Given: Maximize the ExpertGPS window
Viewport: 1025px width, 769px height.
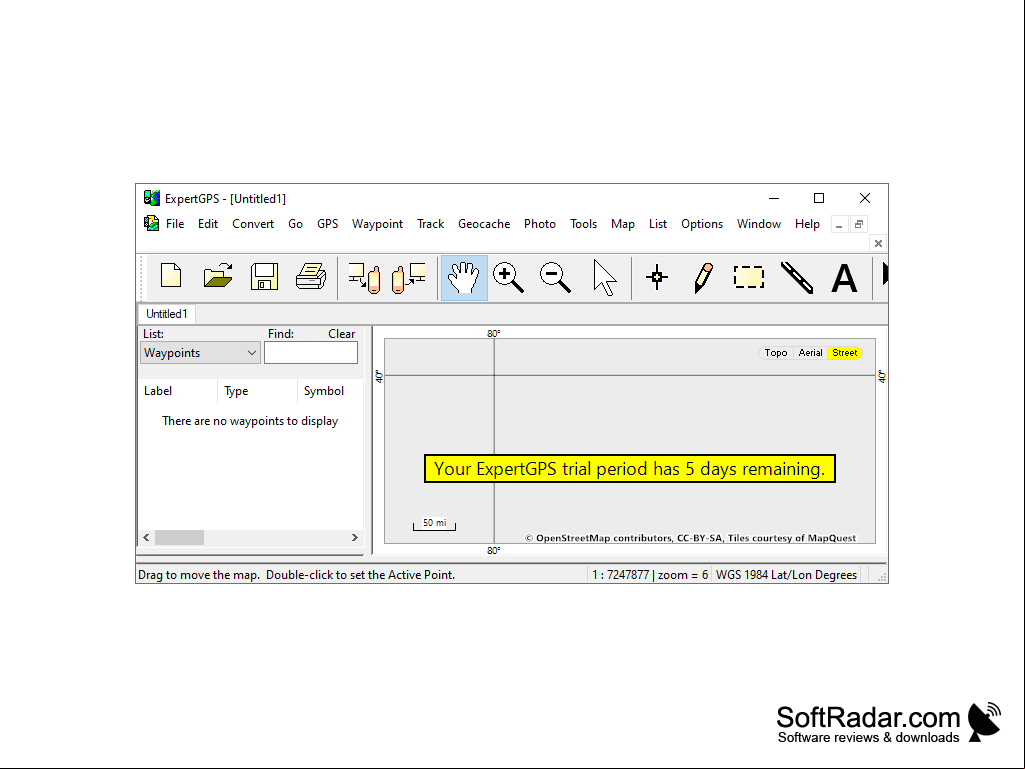Looking at the screenshot, I should (818, 198).
